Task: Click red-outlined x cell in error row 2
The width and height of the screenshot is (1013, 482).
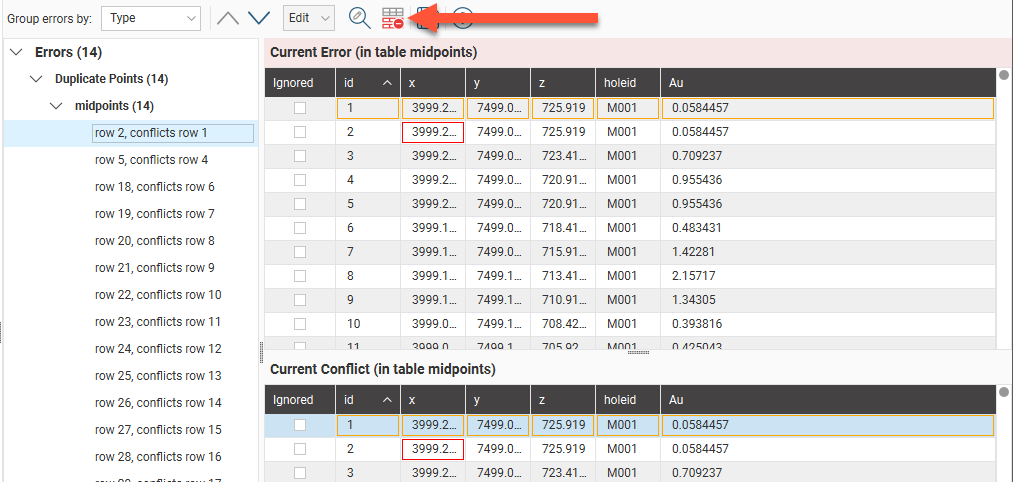Action: click(432, 132)
